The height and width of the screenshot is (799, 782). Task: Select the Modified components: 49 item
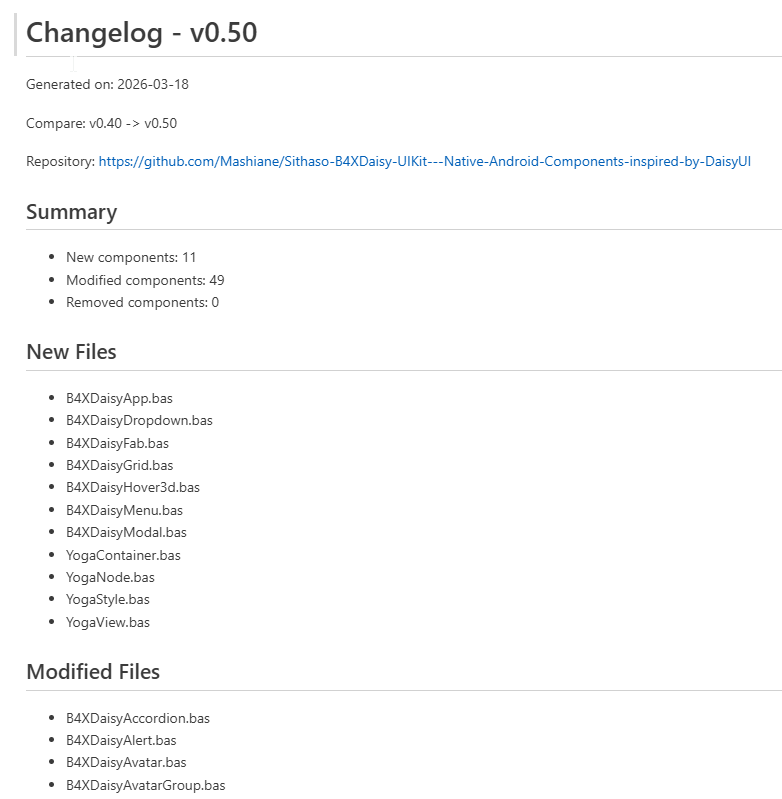click(x=145, y=280)
